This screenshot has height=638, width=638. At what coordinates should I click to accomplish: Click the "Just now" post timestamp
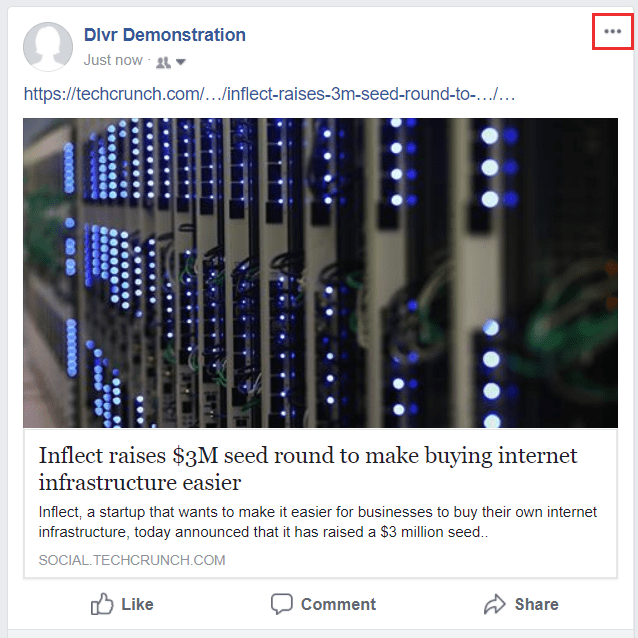pyautogui.click(x=113, y=60)
